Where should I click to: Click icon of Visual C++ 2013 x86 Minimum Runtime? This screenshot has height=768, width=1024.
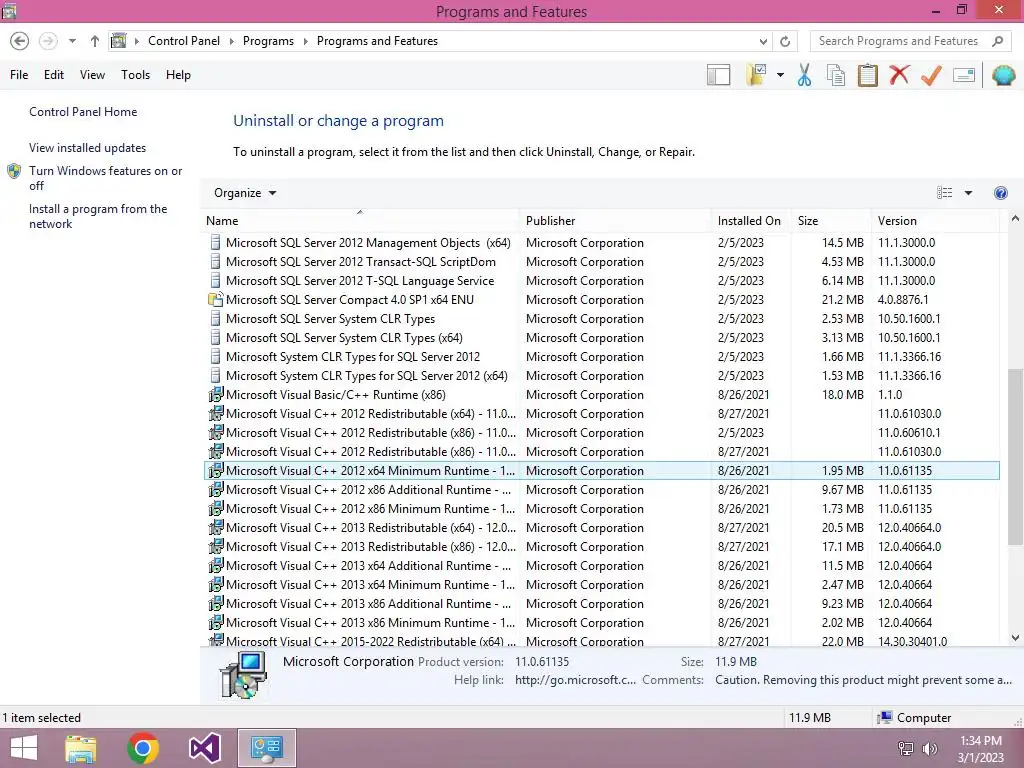[216, 622]
